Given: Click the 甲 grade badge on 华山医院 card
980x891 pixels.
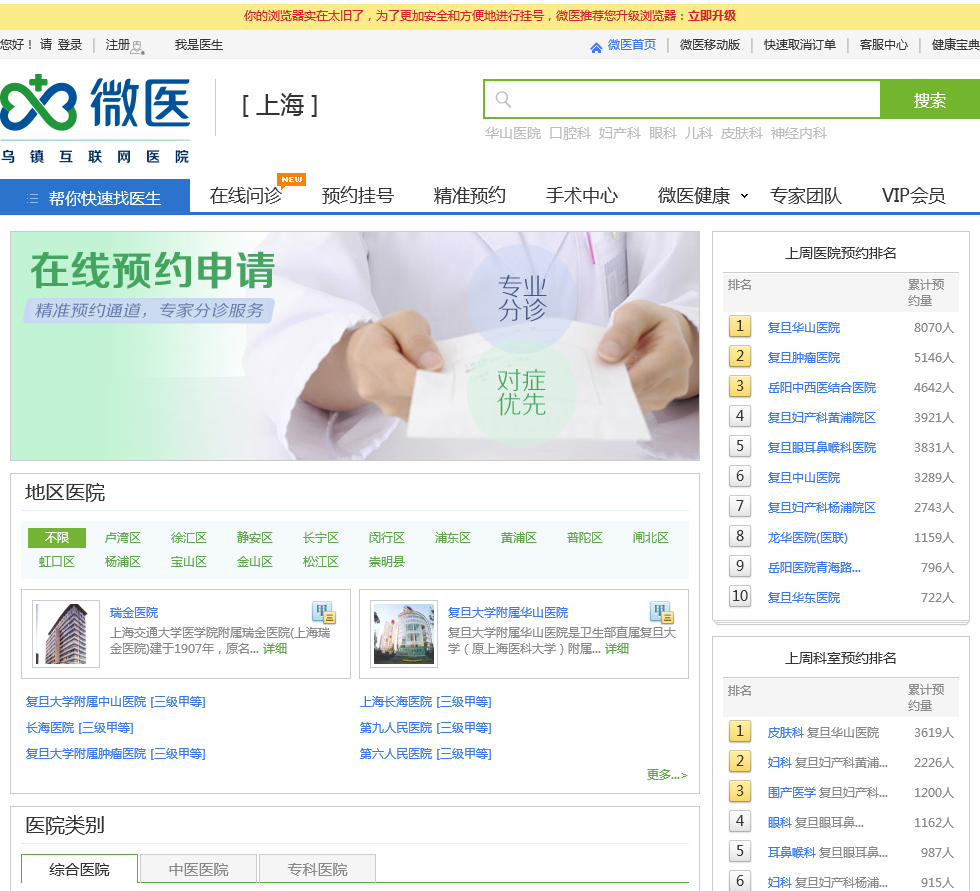Looking at the screenshot, I should (662, 612).
